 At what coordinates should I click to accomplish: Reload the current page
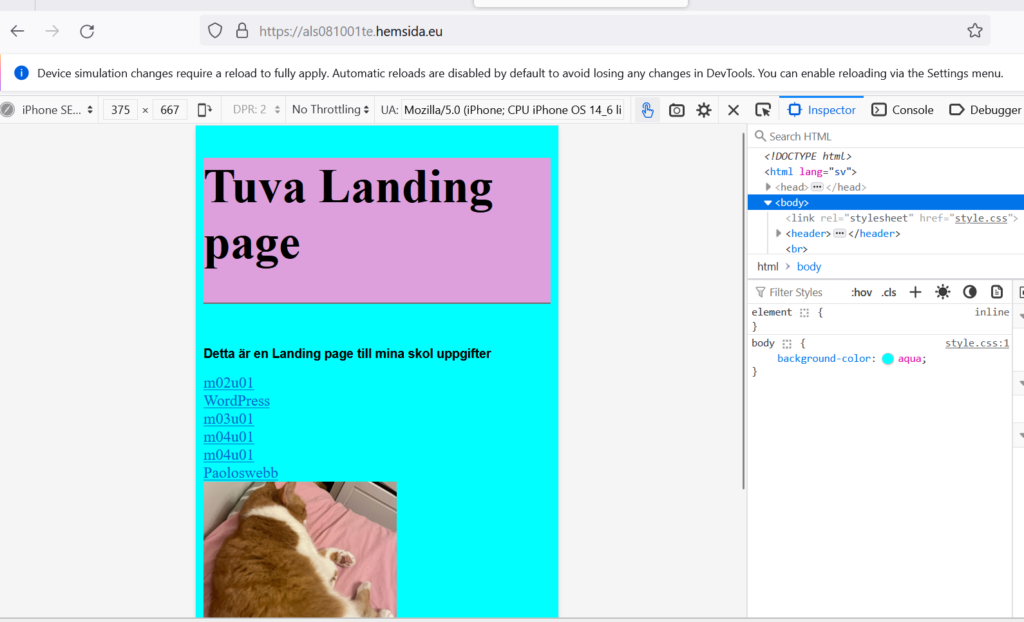click(87, 31)
